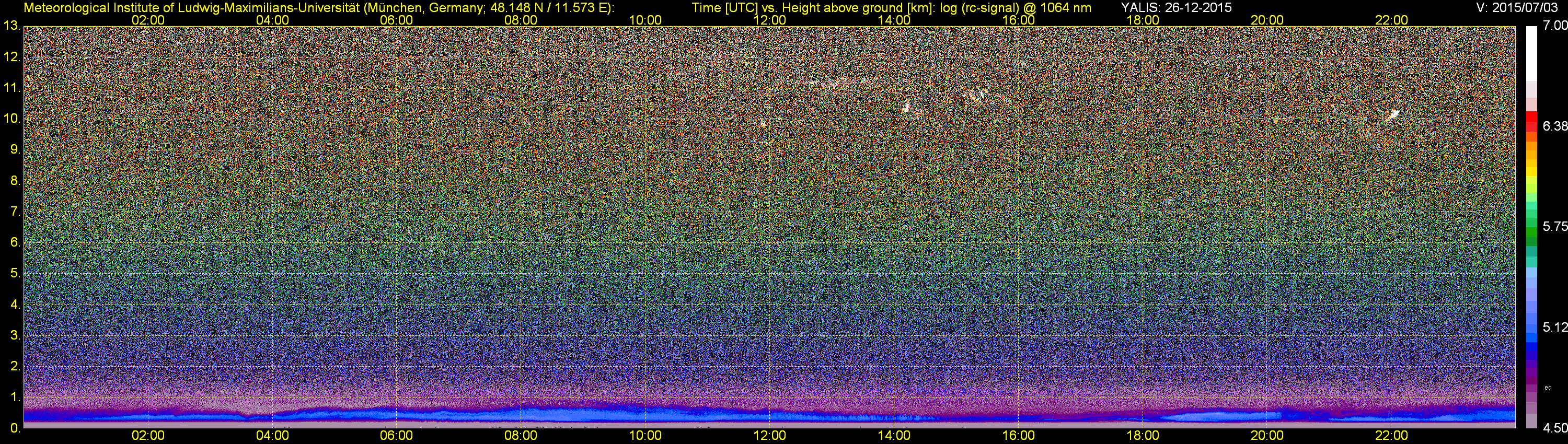Viewport: 1568px width, 444px height.
Task: Click the Meteorological Institute of Ludwig-Maximilians-Universität title text
Action: pyautogui.click(x=318, y=7)
